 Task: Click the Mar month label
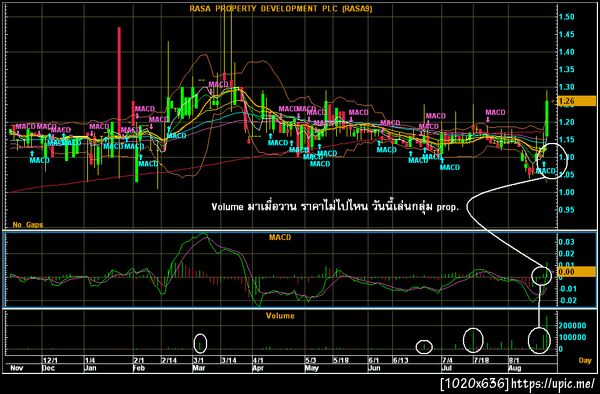(x=199, y=368)
